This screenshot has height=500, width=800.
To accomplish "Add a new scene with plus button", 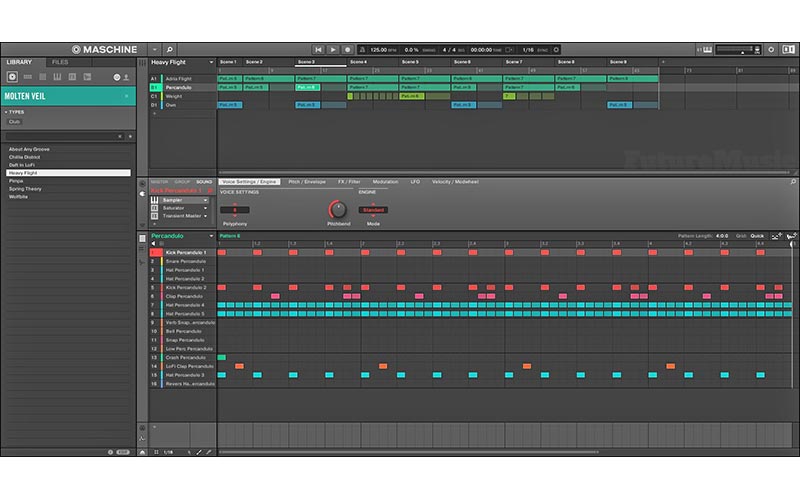I will (663, 62).
